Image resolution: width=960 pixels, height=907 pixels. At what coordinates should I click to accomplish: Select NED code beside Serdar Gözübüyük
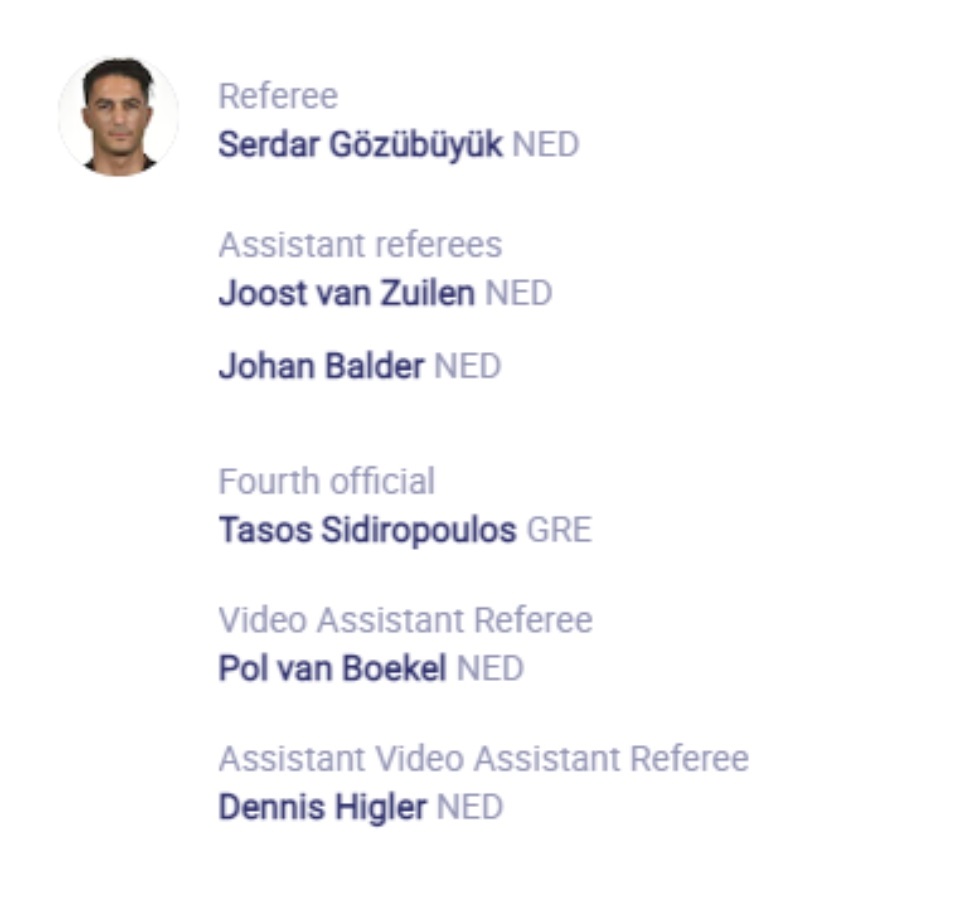coord(545,145)
